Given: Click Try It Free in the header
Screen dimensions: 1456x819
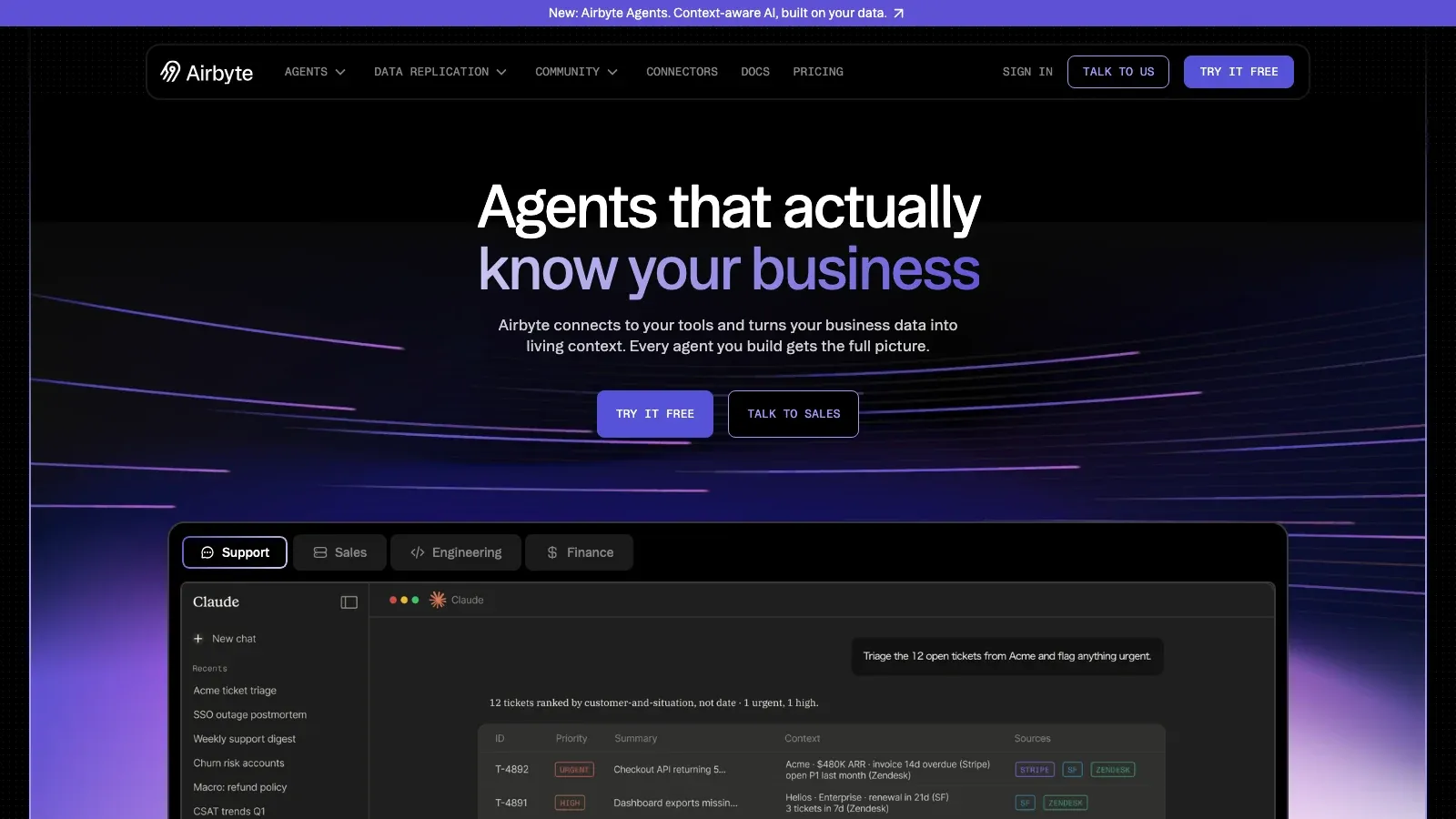Looking at the screenshot, I should (1239, 72).
